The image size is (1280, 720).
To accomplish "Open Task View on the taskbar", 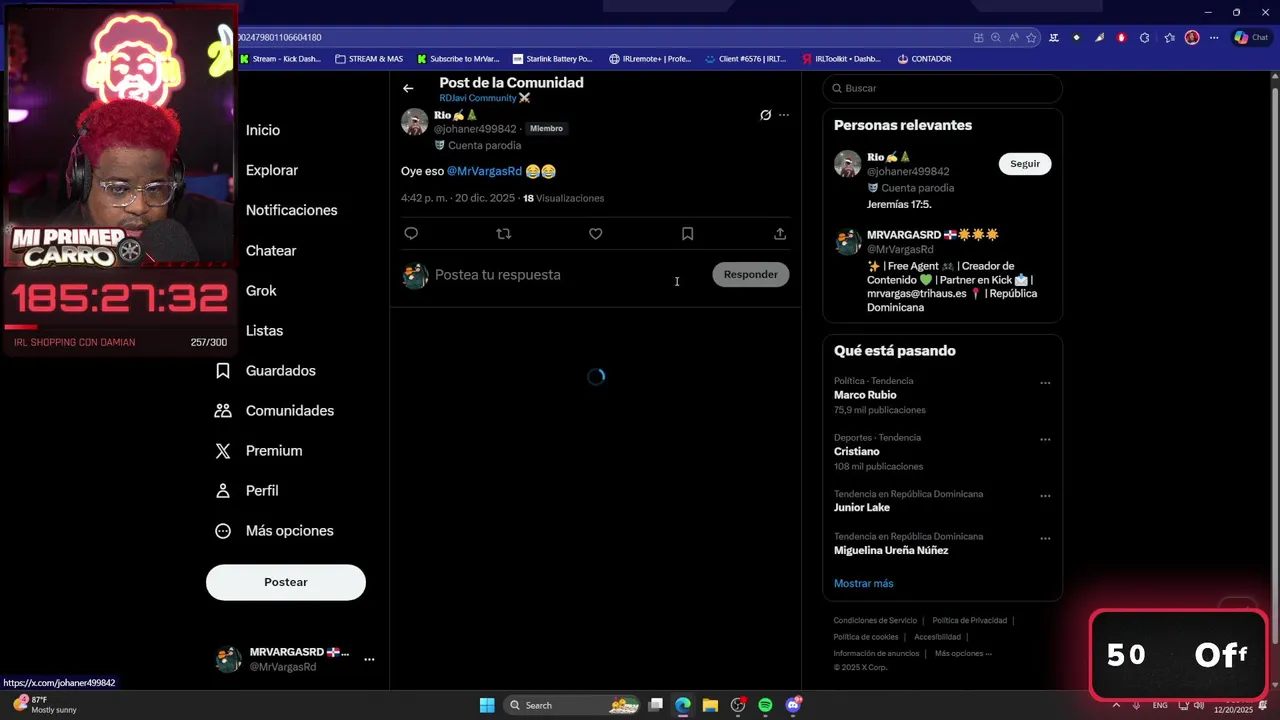I will [655, 705].
